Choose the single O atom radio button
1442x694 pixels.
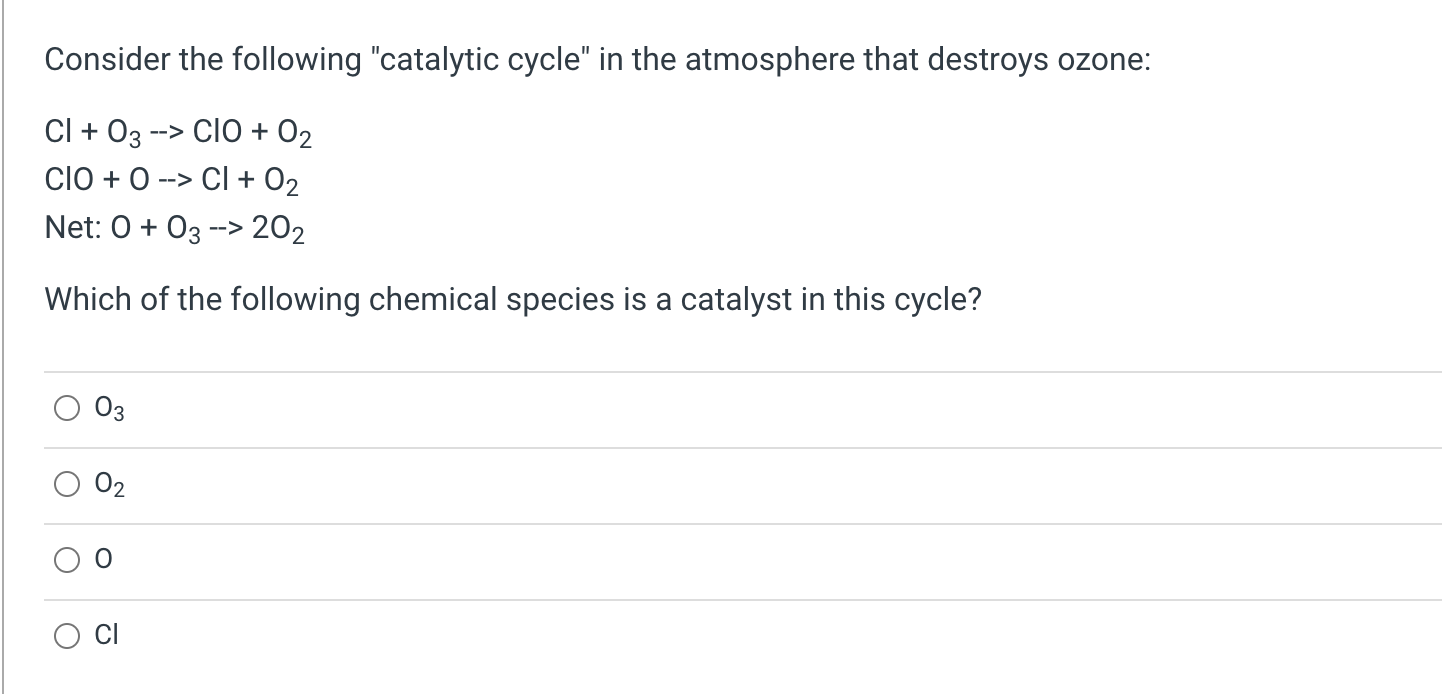point(69,562)
